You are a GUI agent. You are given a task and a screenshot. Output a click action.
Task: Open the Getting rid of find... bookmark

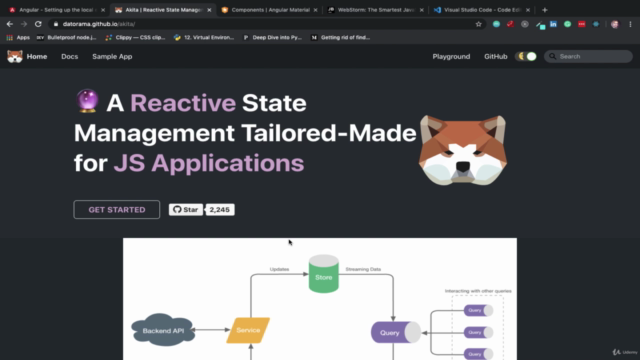[341, 38]
